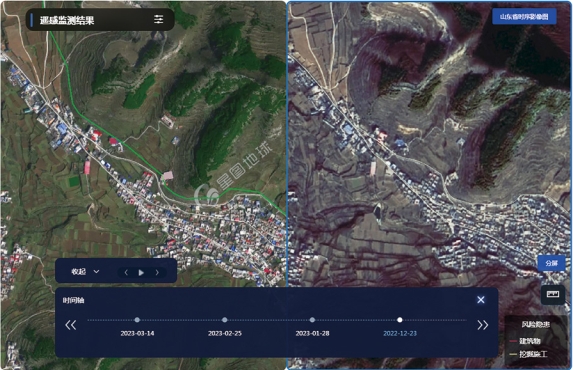Play the time-series imagery animation
The width and height of the screenshot is (573, 370).
pos(141,272)
